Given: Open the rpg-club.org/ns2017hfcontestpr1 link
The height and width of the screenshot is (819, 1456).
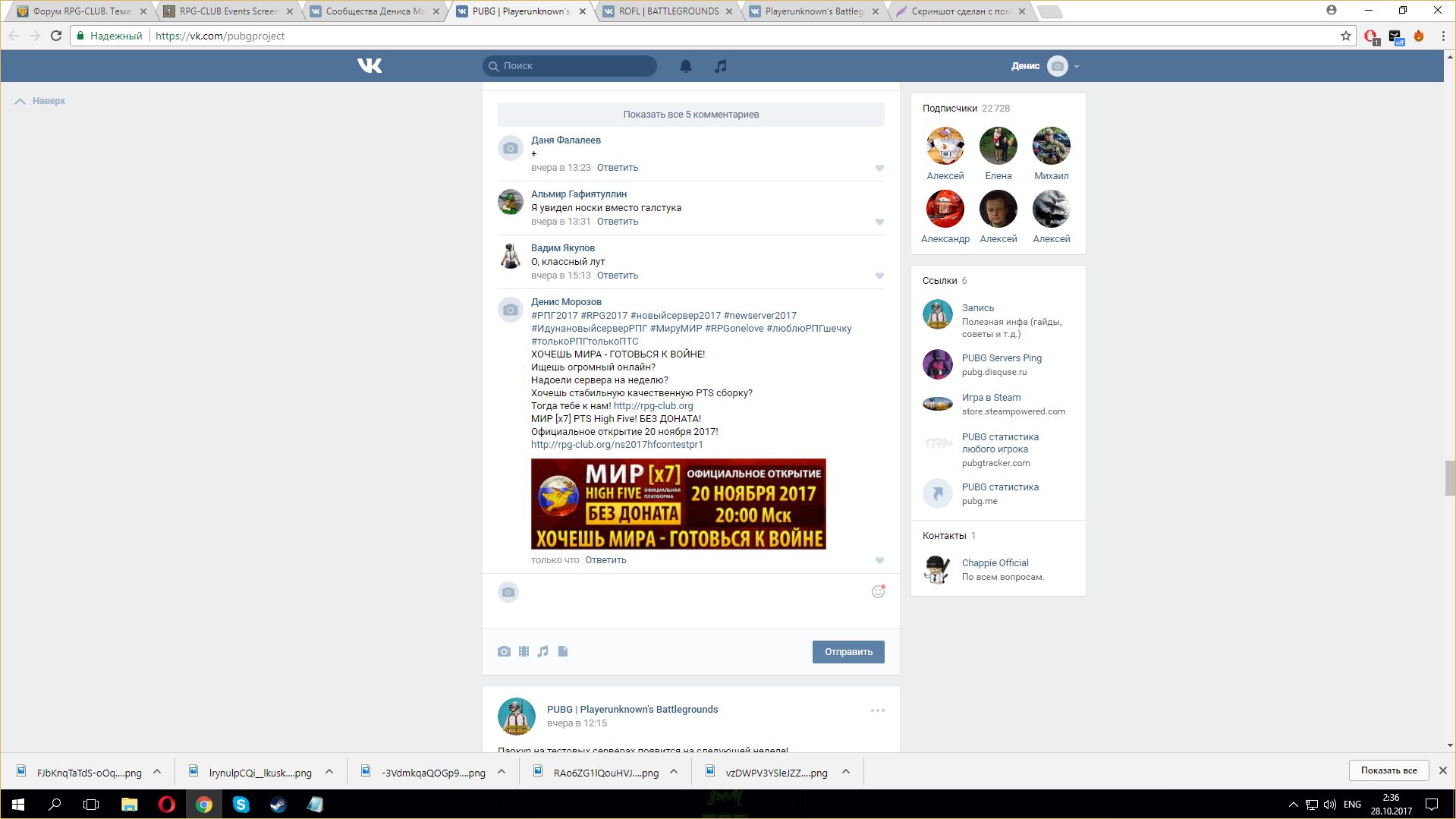Looking at the screenshot, I should coord(617,445).
